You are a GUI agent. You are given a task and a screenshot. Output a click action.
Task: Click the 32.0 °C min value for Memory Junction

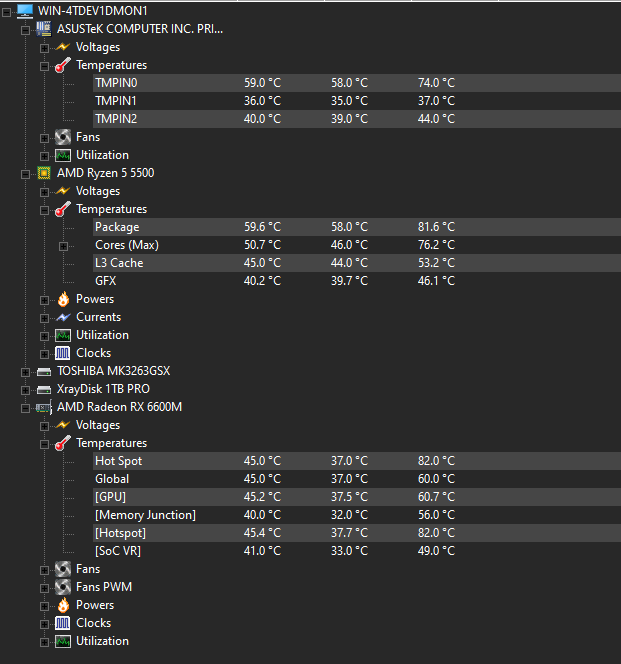pos(349,515)
